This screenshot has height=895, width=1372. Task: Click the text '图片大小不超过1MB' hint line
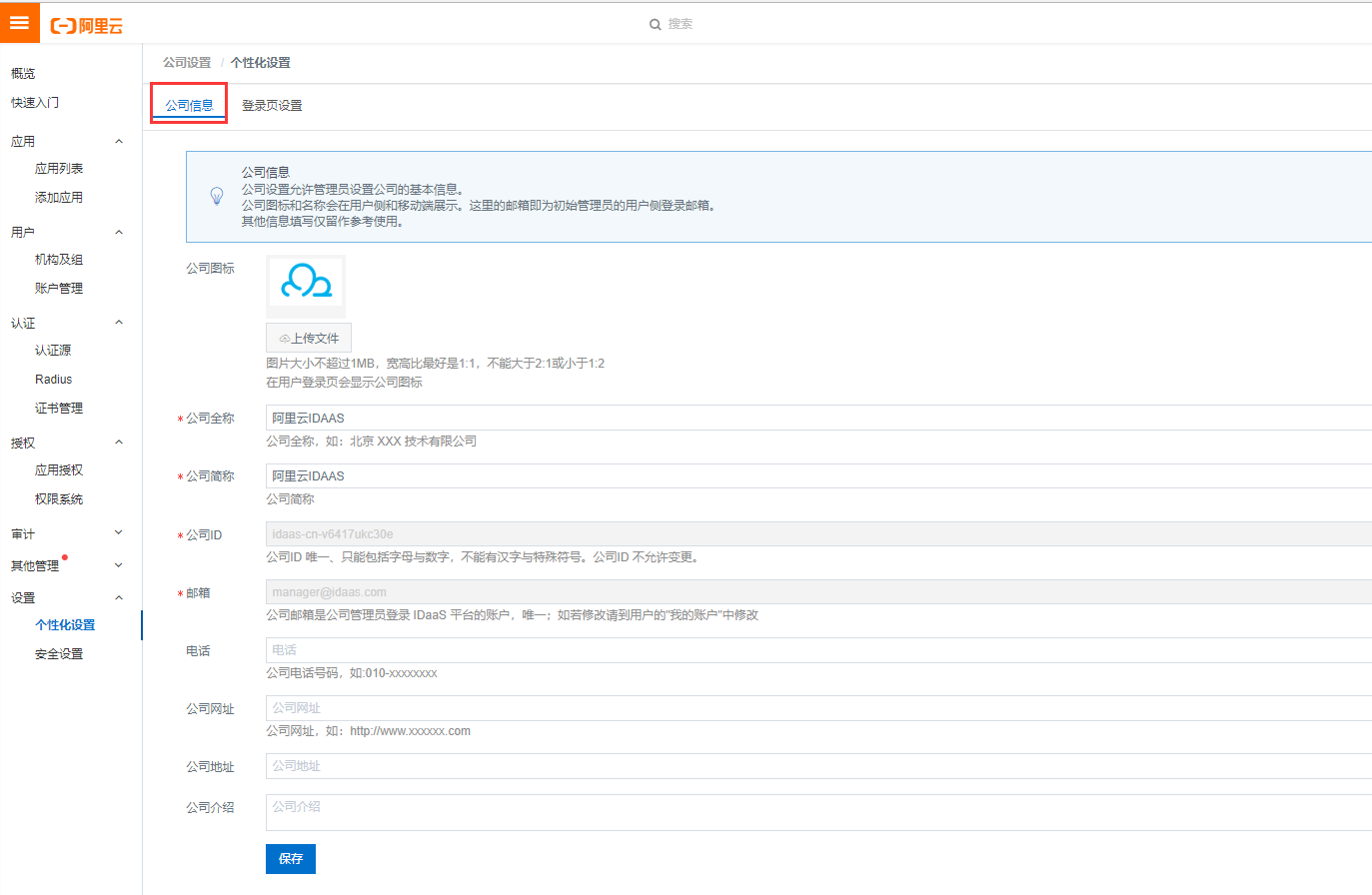pos(435,363)
